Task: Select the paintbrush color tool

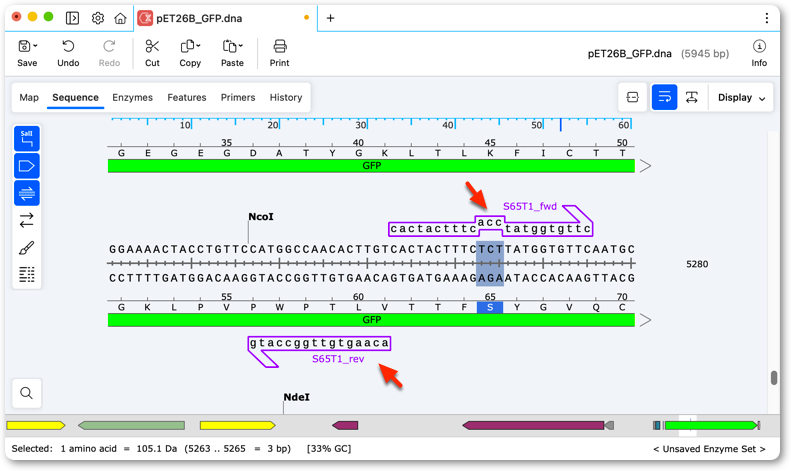Action: (27, 248)
